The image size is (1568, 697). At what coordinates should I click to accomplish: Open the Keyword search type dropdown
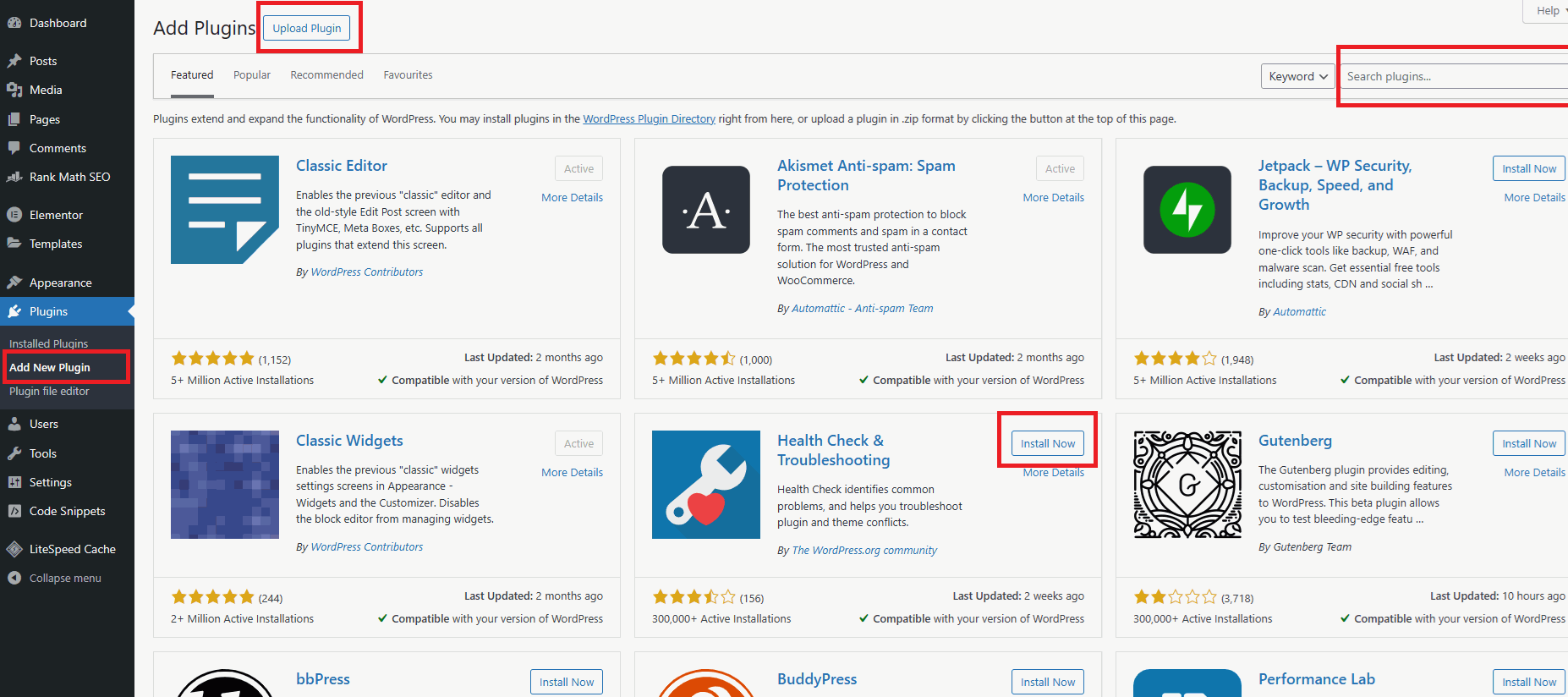click(1297, 76)
